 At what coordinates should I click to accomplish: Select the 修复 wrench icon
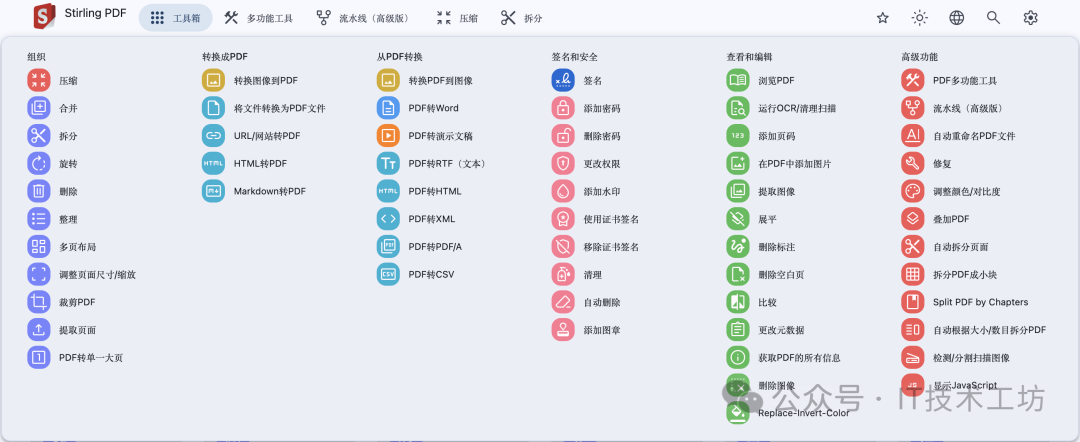pyautogui.click(x=913, y=164)
